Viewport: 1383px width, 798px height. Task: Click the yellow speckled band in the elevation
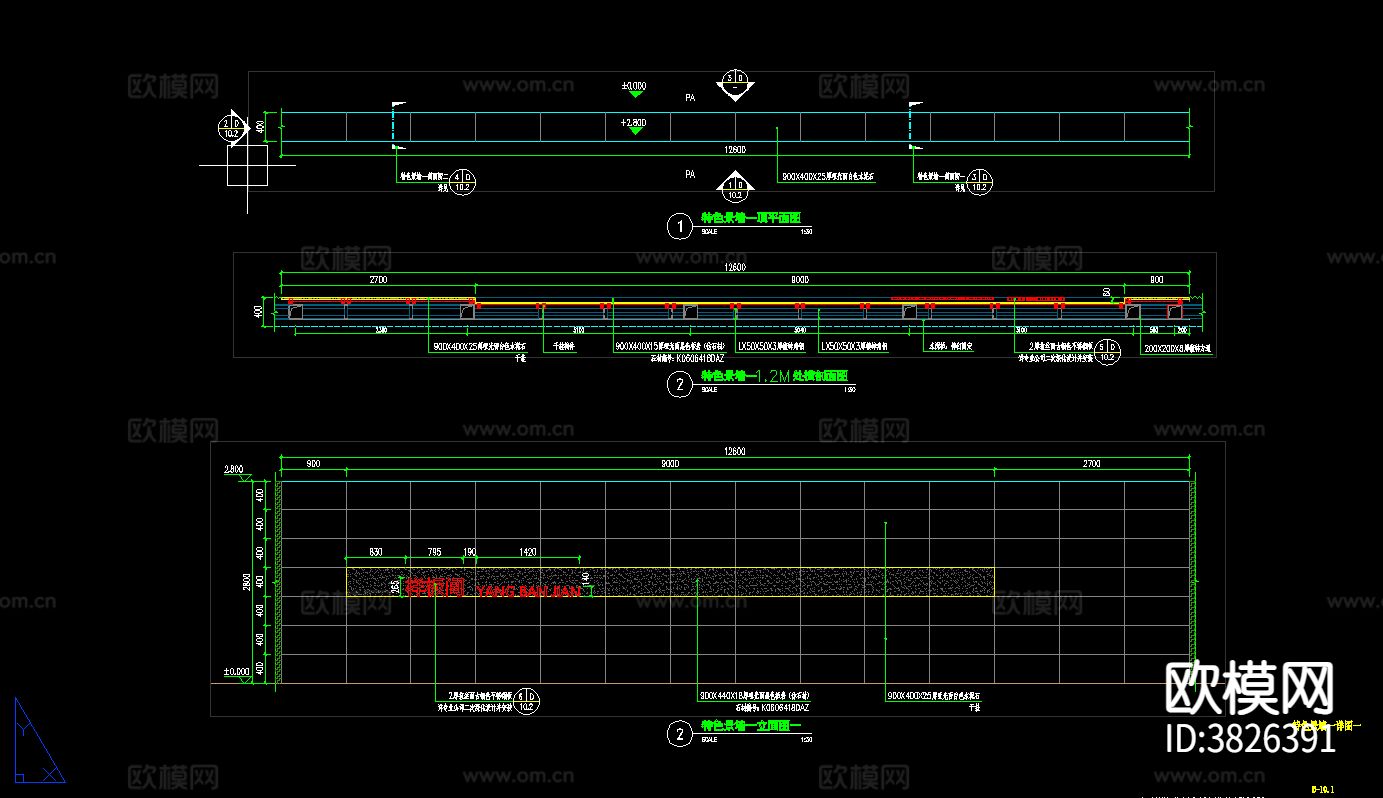[670, 582]
